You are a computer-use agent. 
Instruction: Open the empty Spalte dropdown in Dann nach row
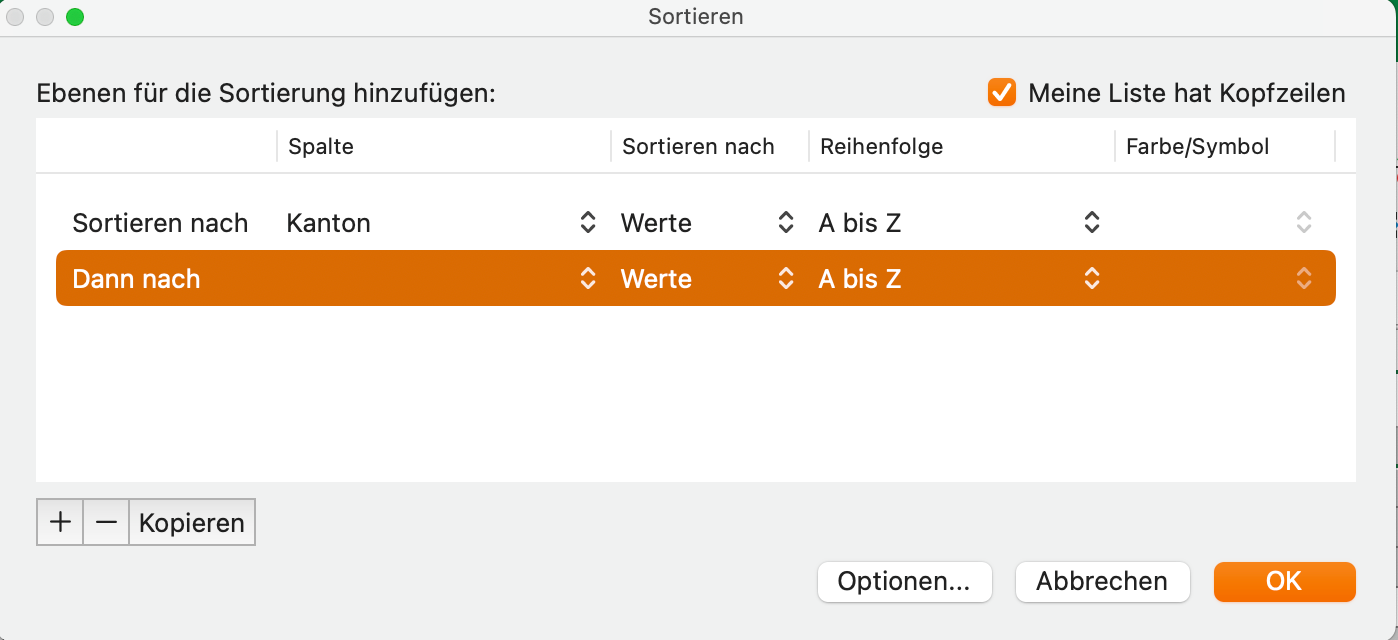point(586,278)
